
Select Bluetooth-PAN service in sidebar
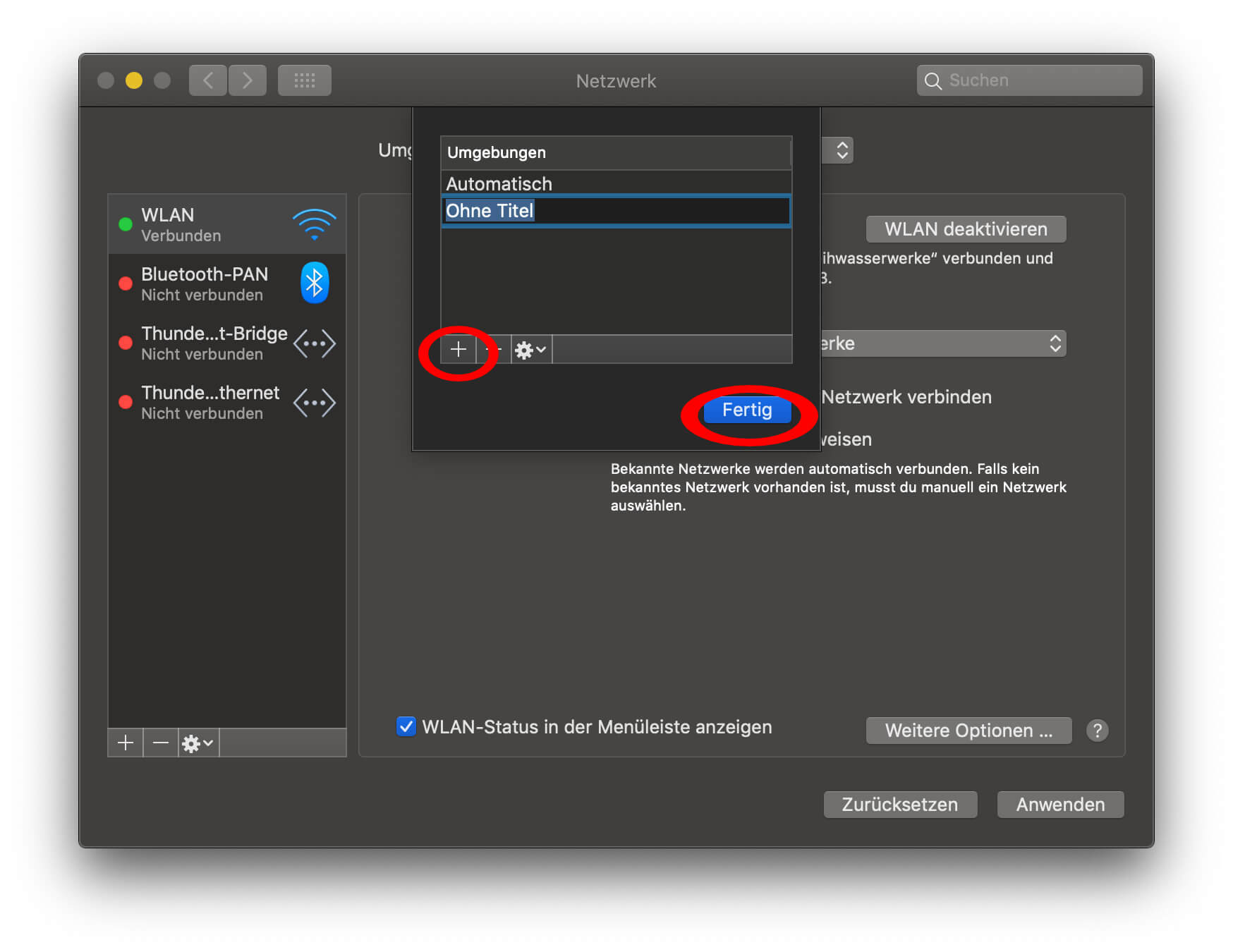[226, 283]
